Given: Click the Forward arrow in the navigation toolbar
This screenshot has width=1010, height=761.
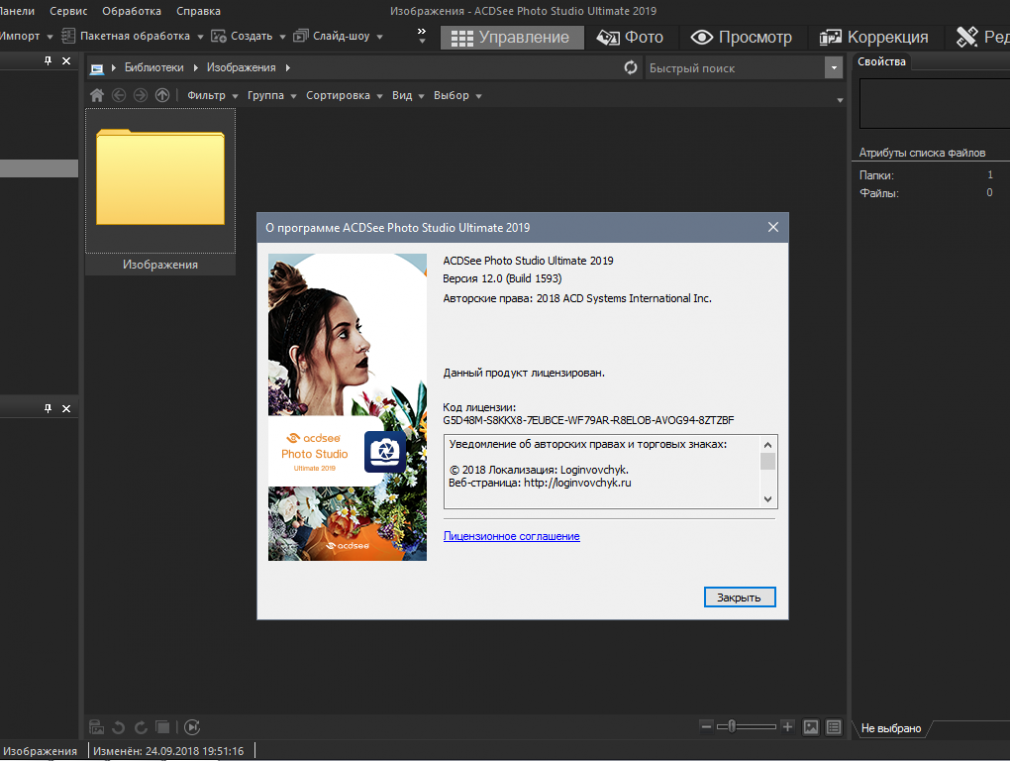Looking at the screenshot, I should coord(140,95).
